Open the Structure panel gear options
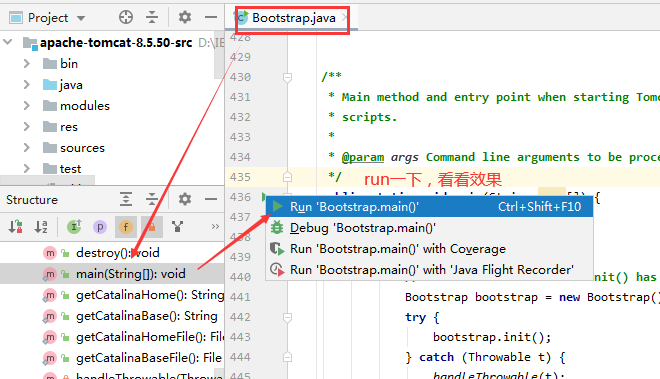 (x=185, y=199)
